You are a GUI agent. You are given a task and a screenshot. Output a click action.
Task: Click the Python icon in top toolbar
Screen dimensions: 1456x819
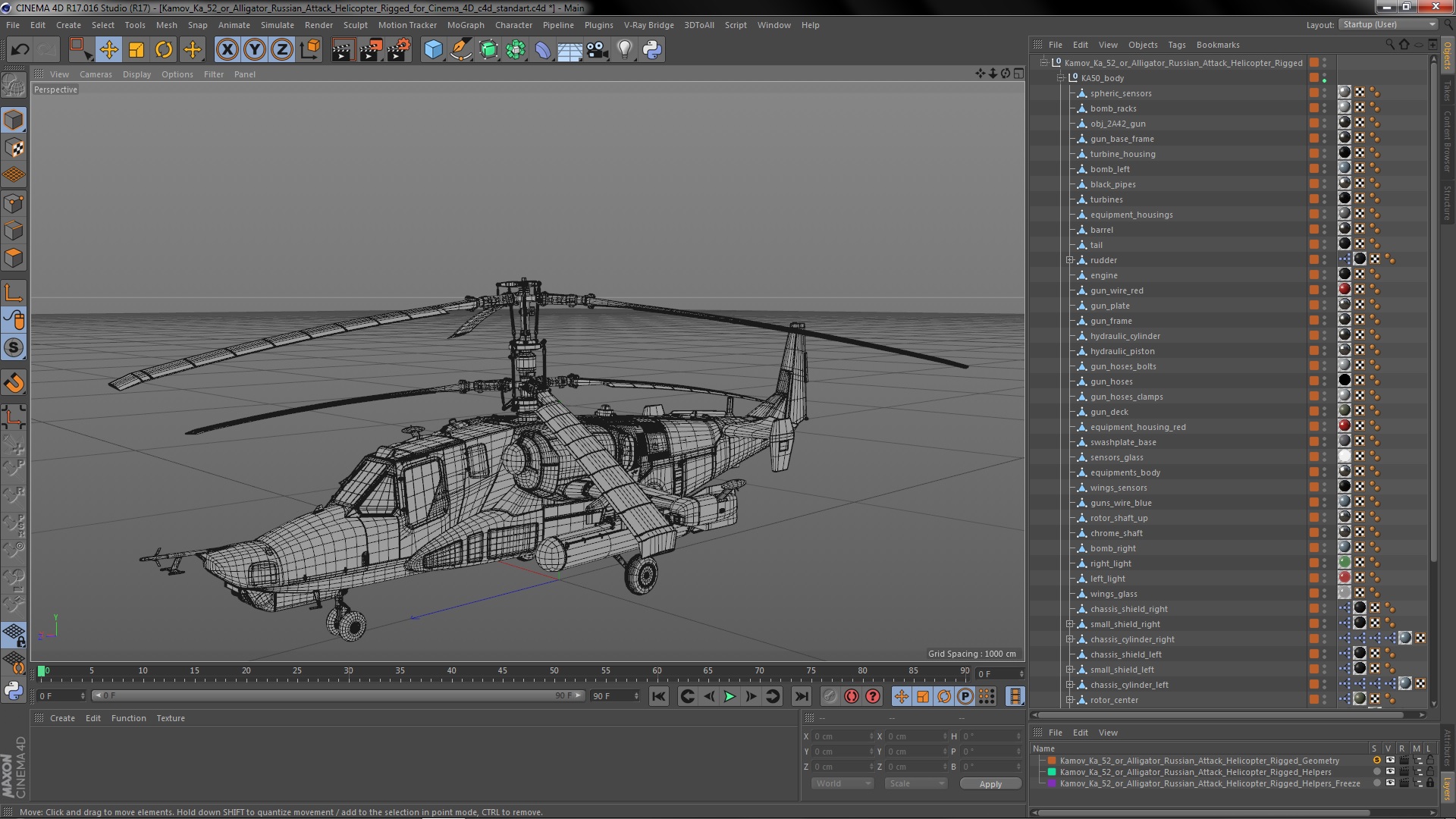tap(652, 50)
